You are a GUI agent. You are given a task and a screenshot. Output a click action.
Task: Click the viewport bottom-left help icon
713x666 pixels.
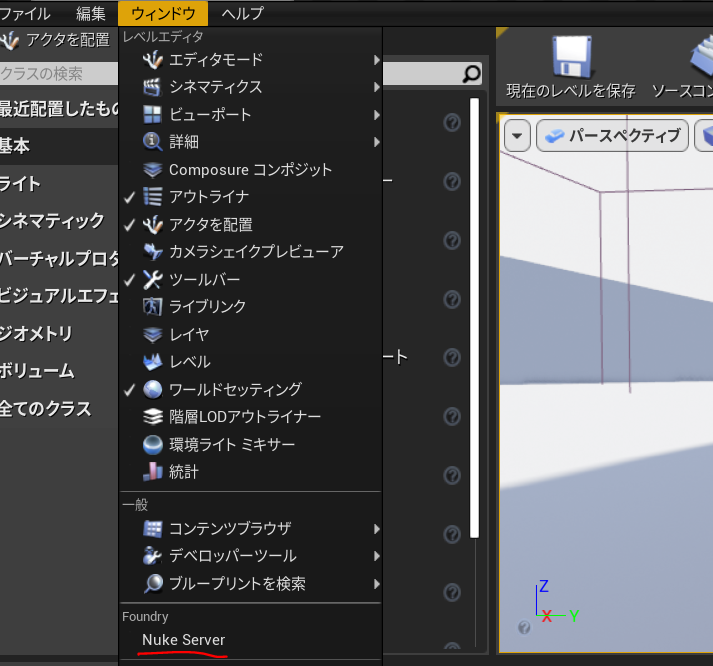[x=524, y=628]
